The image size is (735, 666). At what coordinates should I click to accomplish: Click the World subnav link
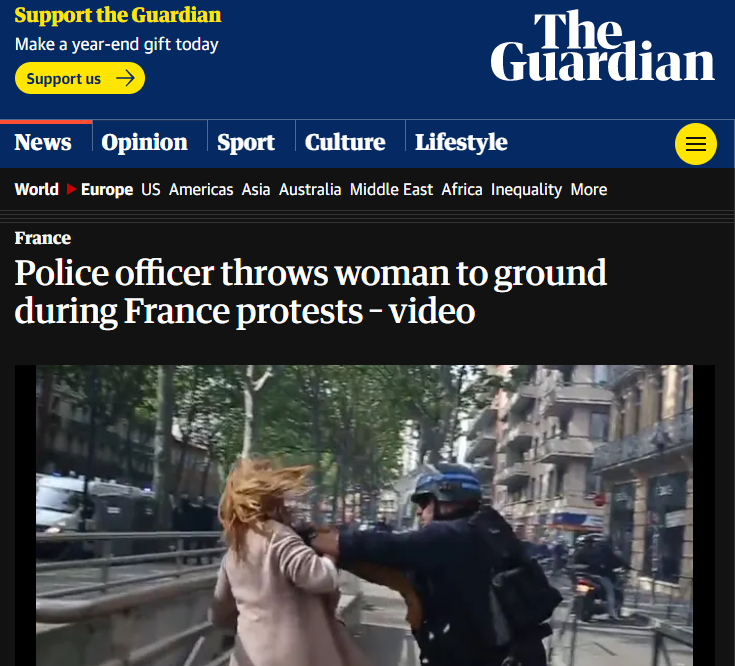pyautogui.click(x=37, y=189)
